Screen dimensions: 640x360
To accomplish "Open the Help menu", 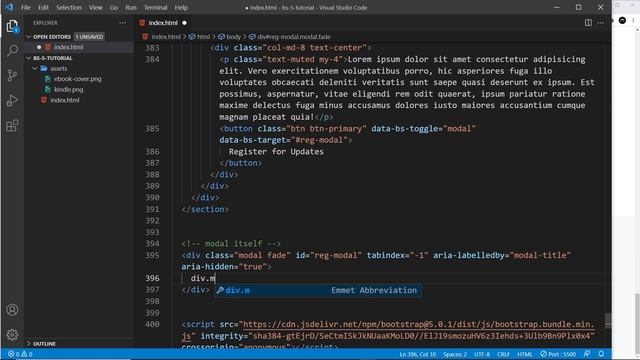I will point(181,7).
